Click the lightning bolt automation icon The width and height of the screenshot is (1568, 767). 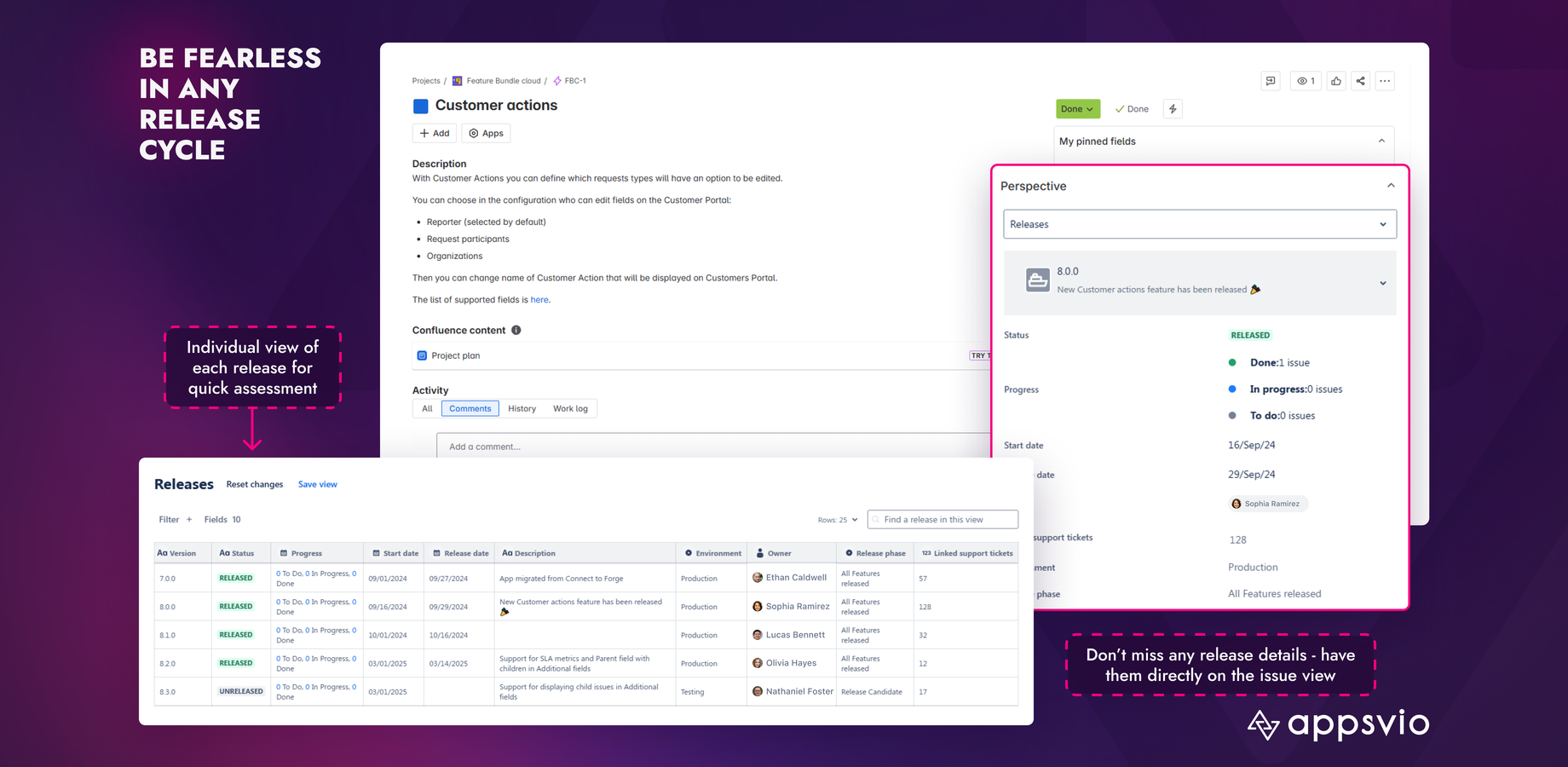coord(1173,109)
